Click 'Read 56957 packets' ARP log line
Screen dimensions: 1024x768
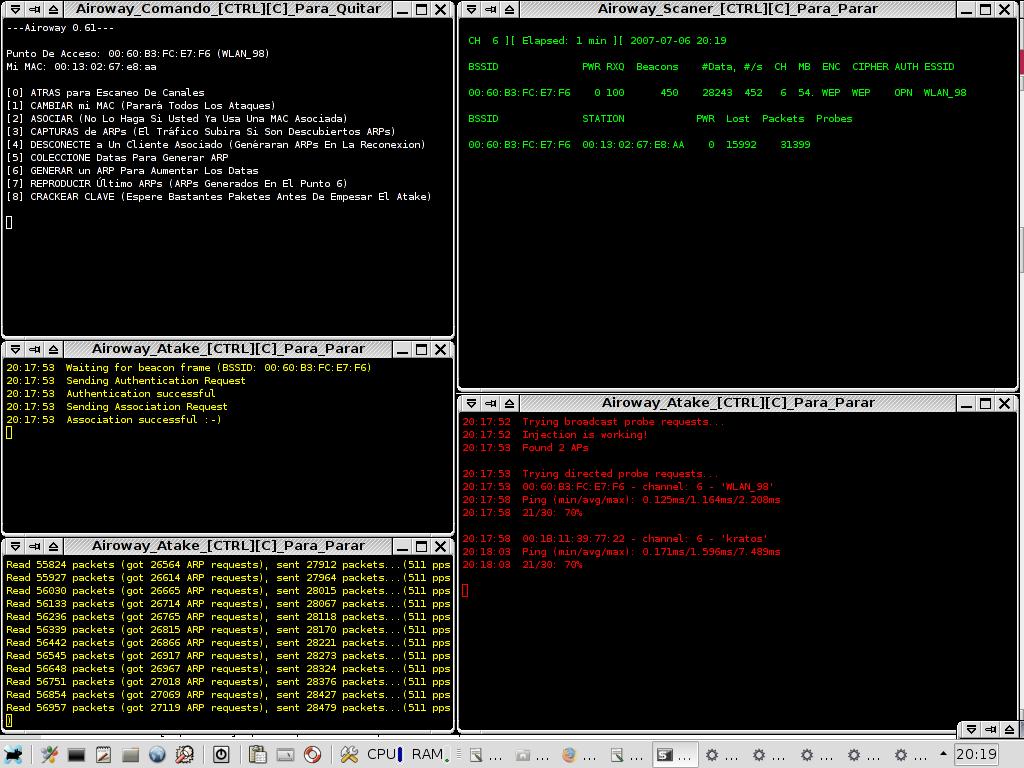(x=228, y=708)
